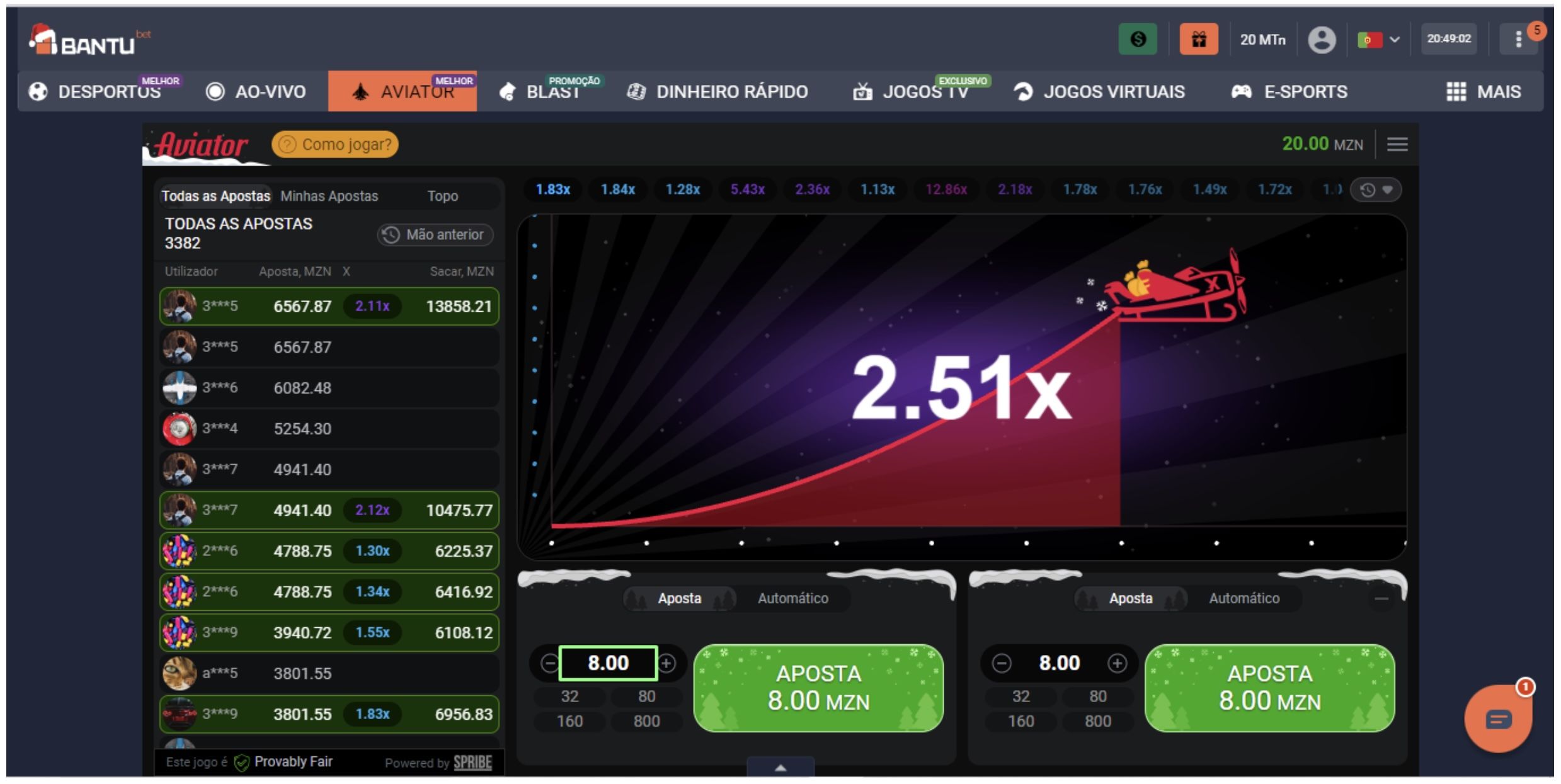Switch to Minhas Apostas tab
Viewport: 1561px width, 784px height.
point(329,196)
